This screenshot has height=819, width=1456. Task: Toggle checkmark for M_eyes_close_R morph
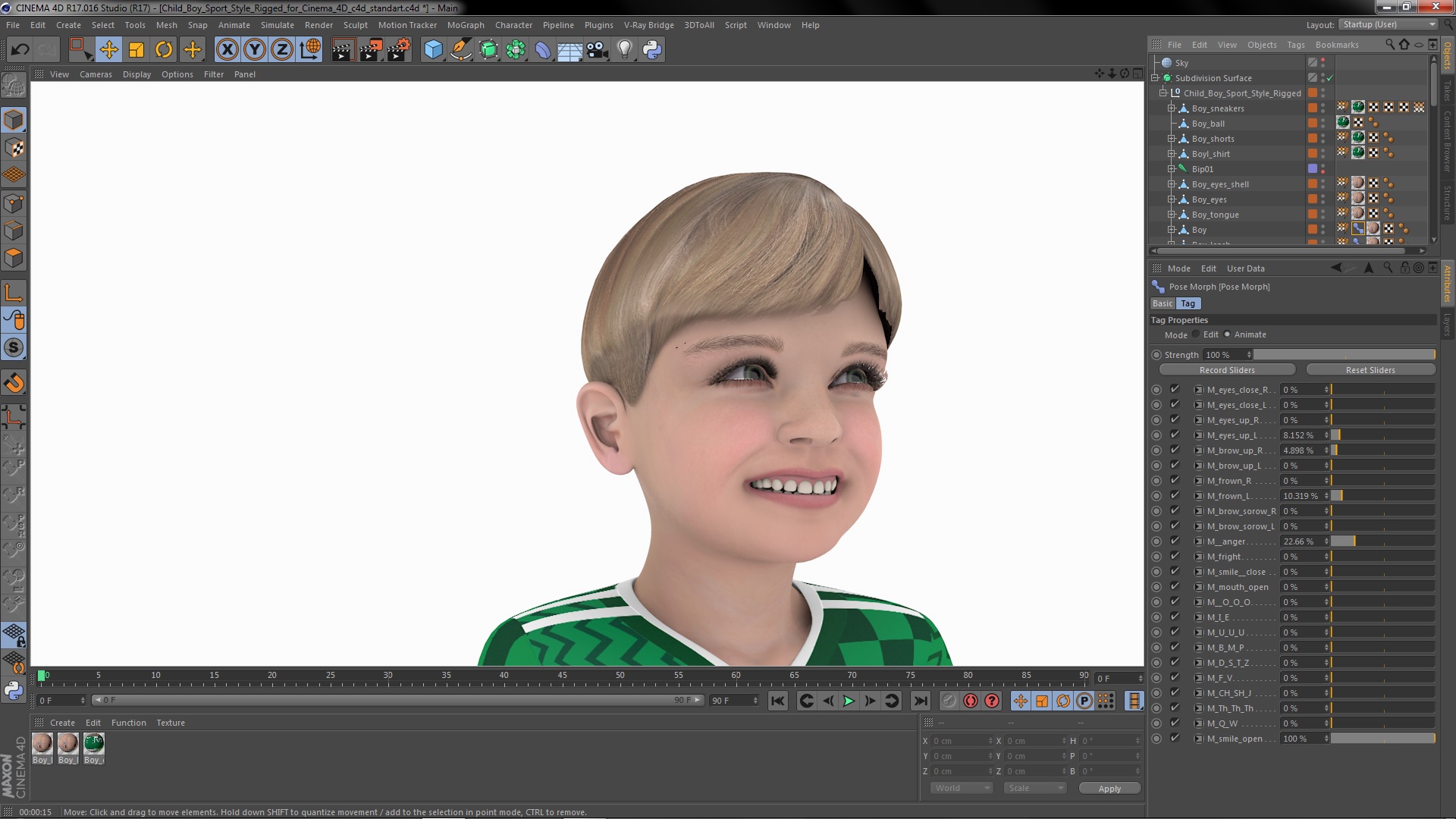click(1175, 389)
